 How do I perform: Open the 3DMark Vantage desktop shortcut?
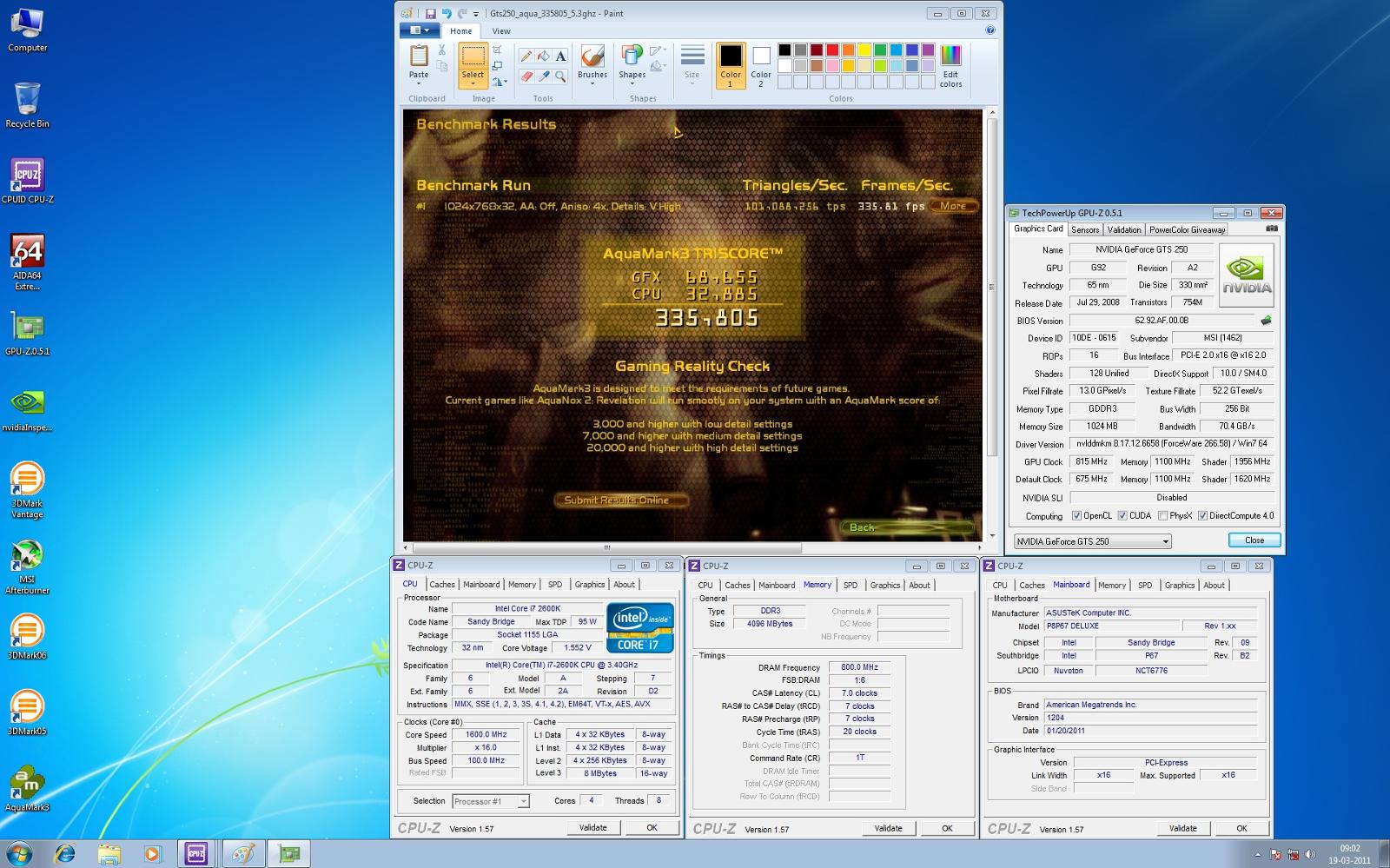point(27,491)
